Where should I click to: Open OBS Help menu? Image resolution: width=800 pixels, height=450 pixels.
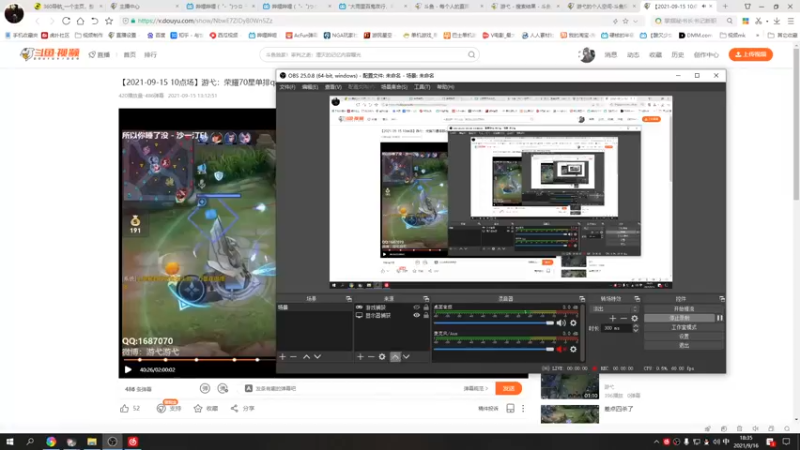pyautogui.click(x=445, y=87)
